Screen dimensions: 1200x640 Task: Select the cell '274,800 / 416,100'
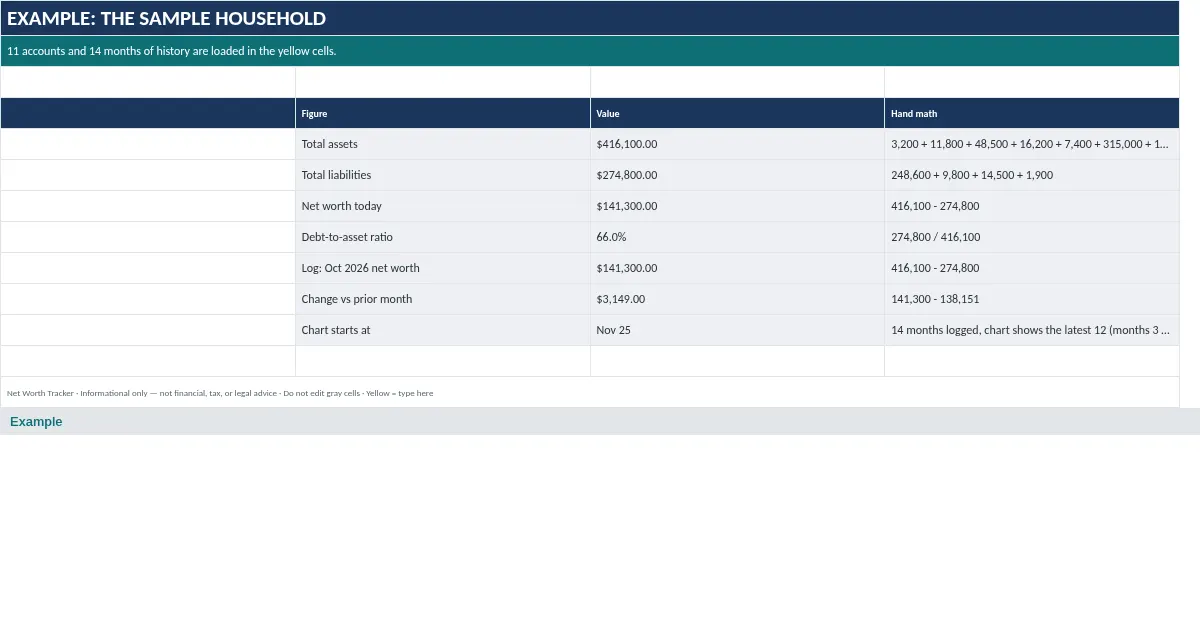pos(1032,237)
